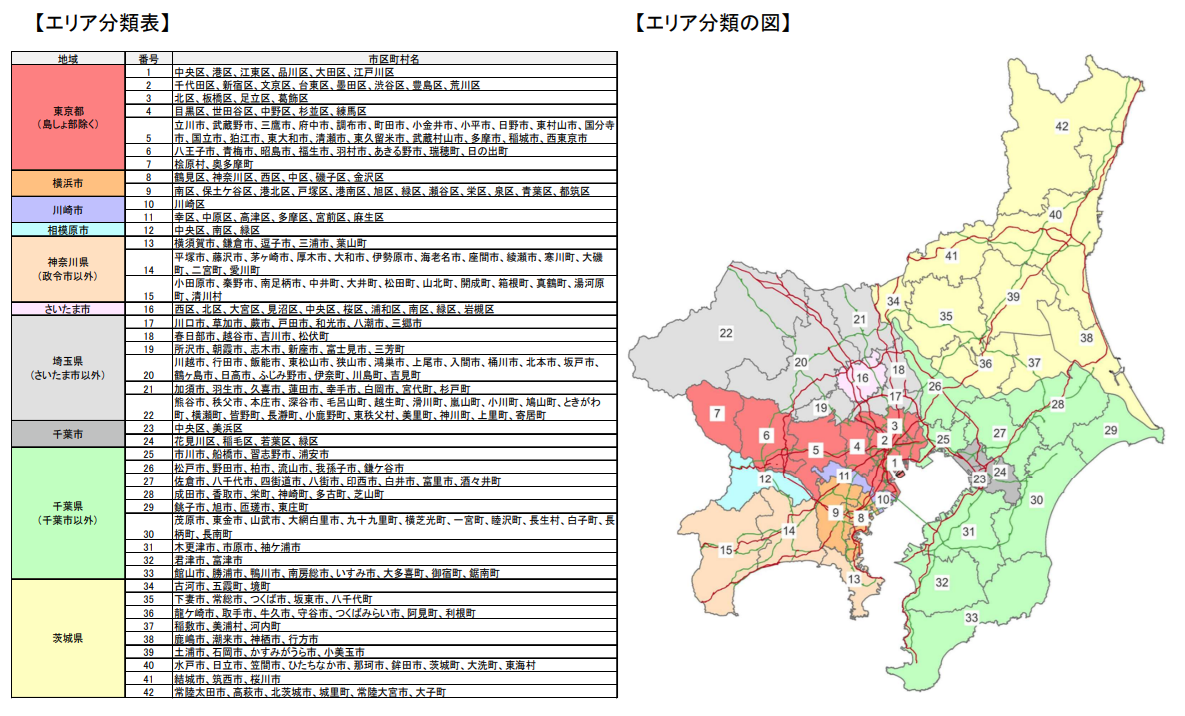The height and width of the screenshot is (716, 1185).
Task: Click area 15 on the map
Action: (727, 549)
